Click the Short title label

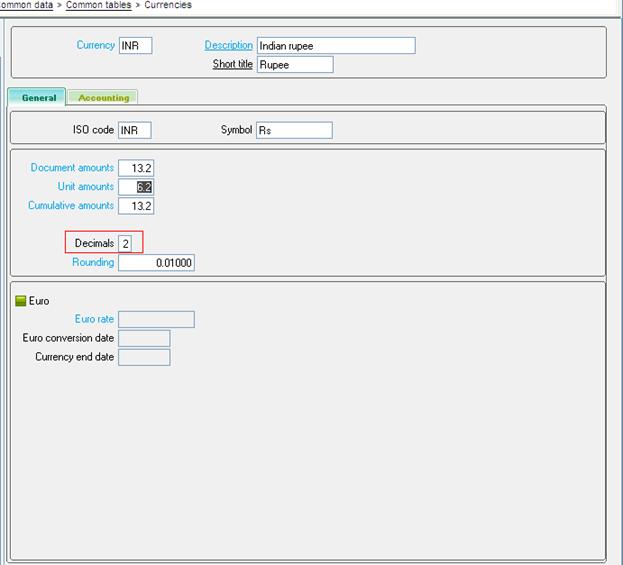click(x=232, y=64)
